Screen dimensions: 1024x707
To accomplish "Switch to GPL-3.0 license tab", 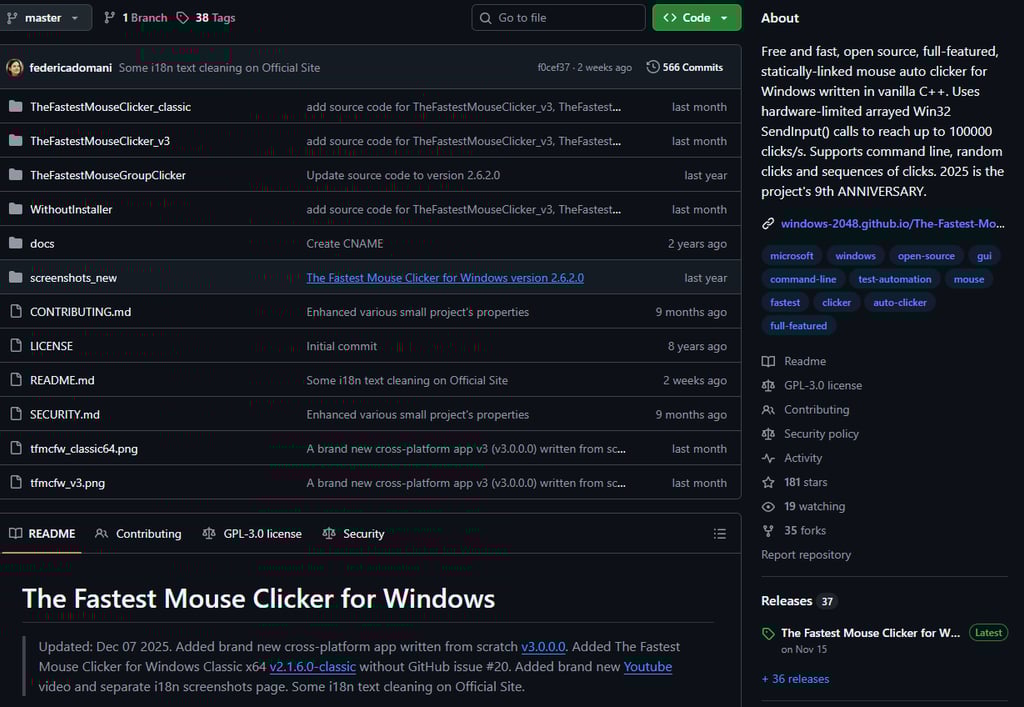I will 252,533.
